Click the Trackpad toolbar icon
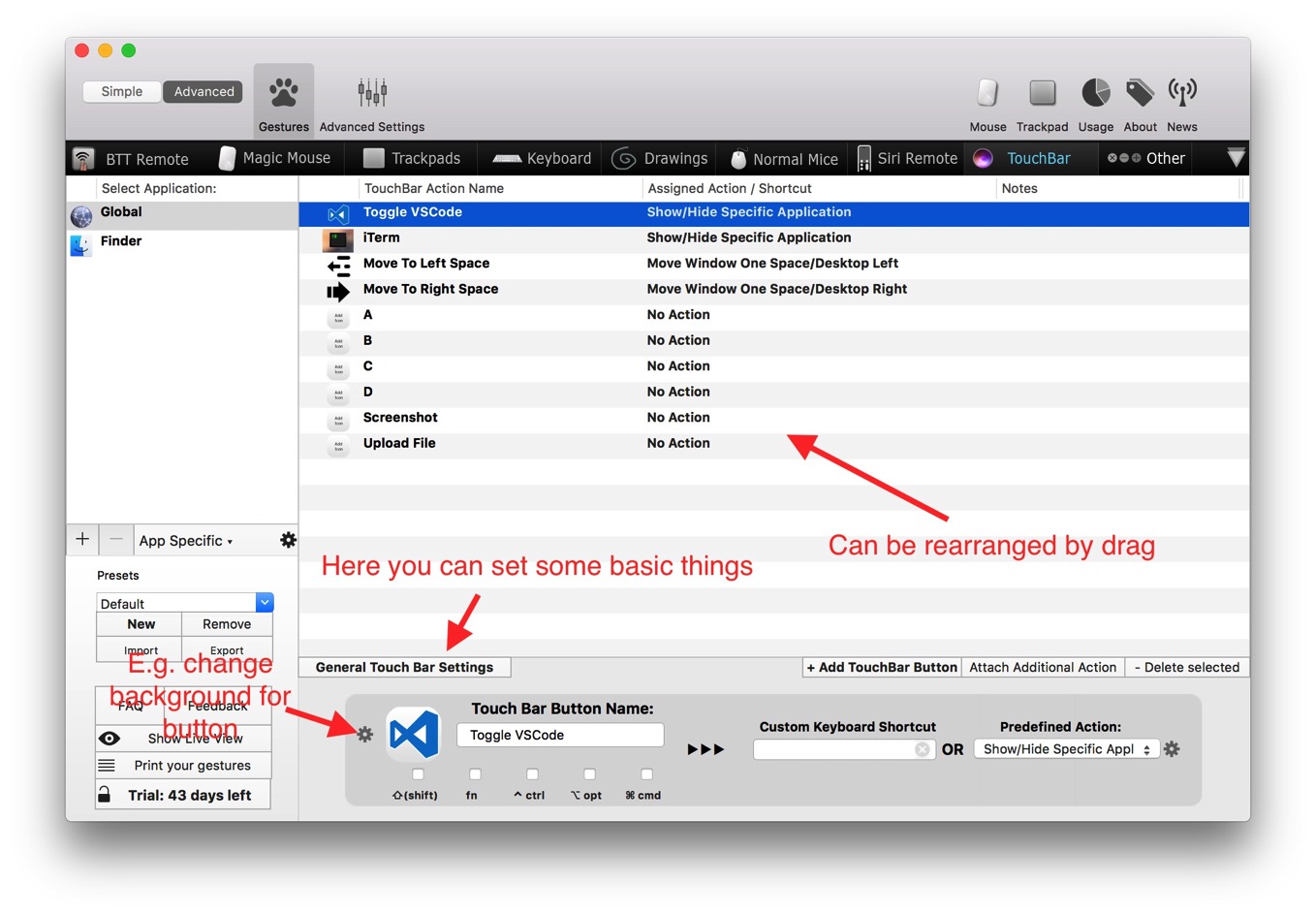This screenshot has width=1316, height=915. pos(1043,93)
